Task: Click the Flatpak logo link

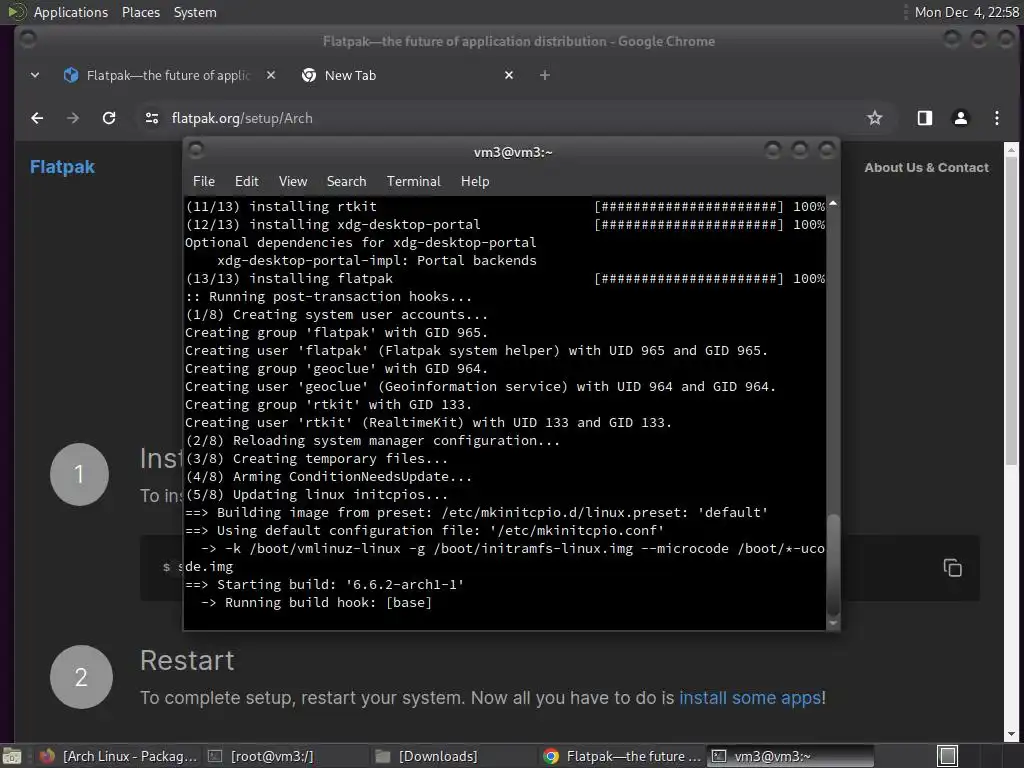Action: [63, 167]
